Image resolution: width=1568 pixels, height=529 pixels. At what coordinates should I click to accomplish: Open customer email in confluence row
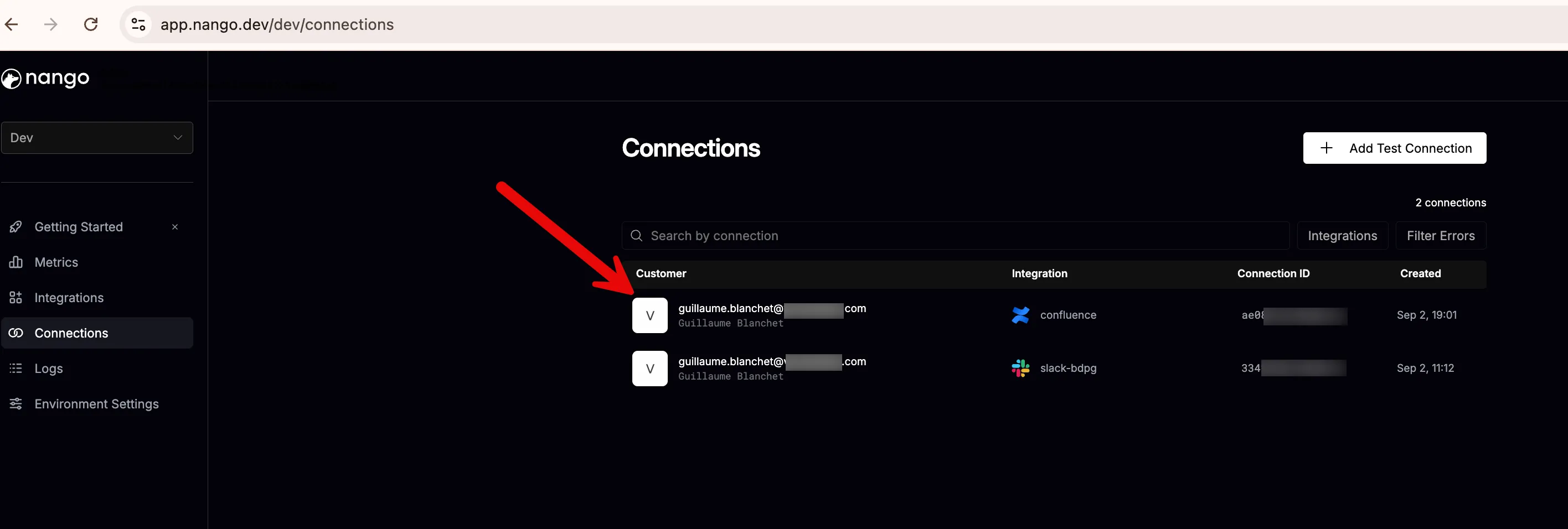pos(772,308)
